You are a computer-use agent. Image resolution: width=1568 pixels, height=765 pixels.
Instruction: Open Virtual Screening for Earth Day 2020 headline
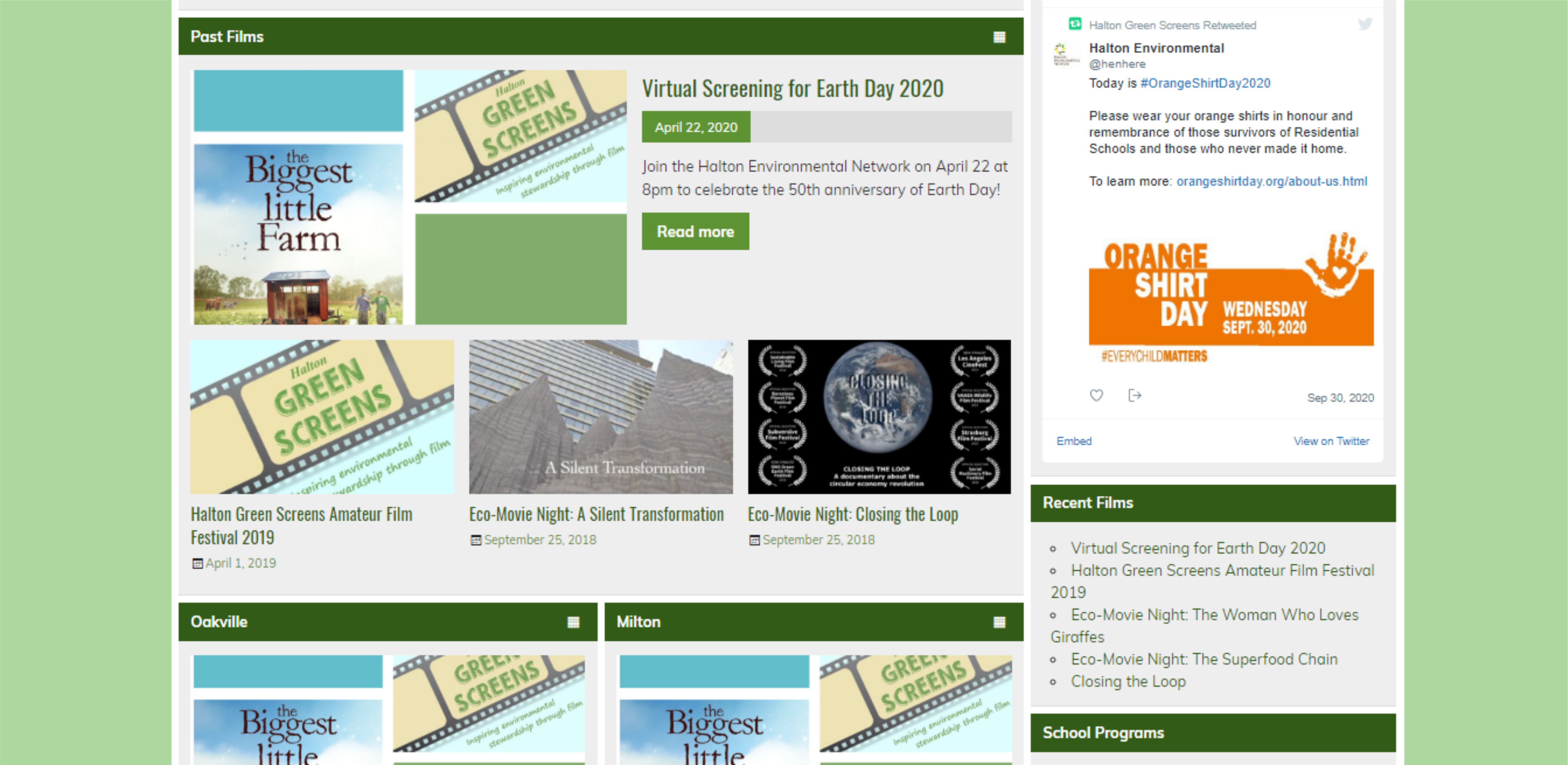click(793, 89)
